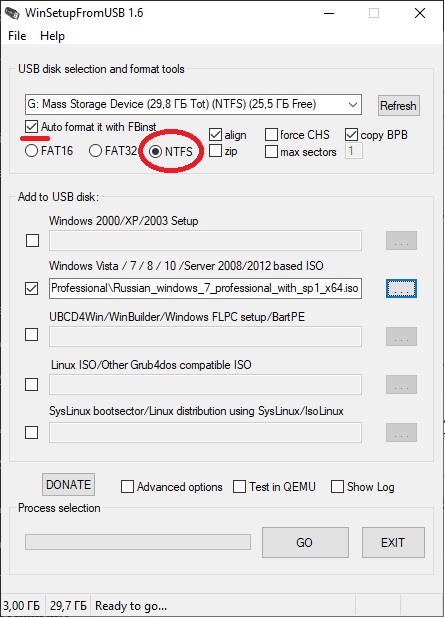Viewport: 445px width, 618px height.
Task: Select the FAT32 file system option
Action: (95, 151)
